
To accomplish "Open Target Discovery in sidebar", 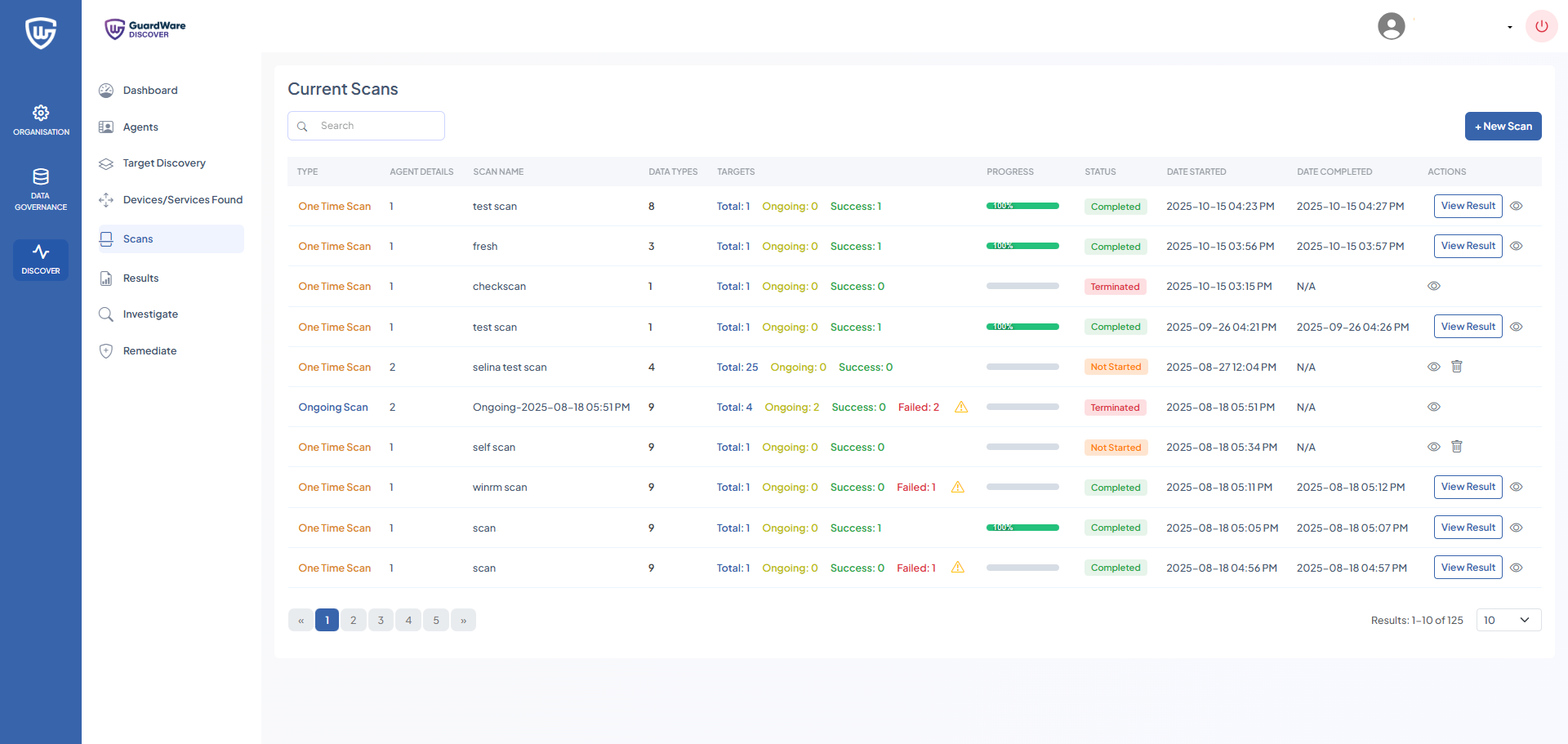I will [x=164, y=163].
